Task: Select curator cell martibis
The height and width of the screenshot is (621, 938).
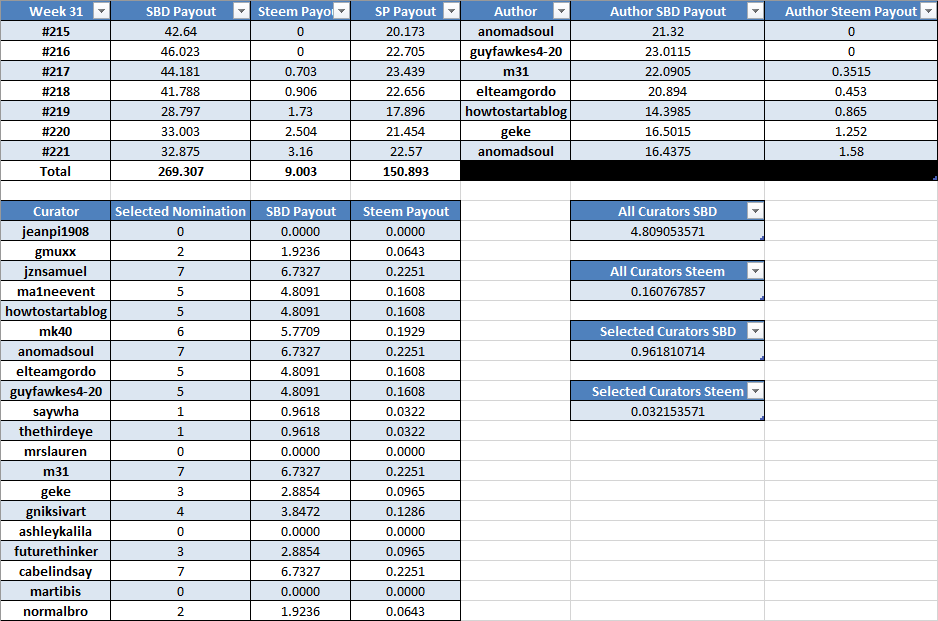Action: click(56, 592)
